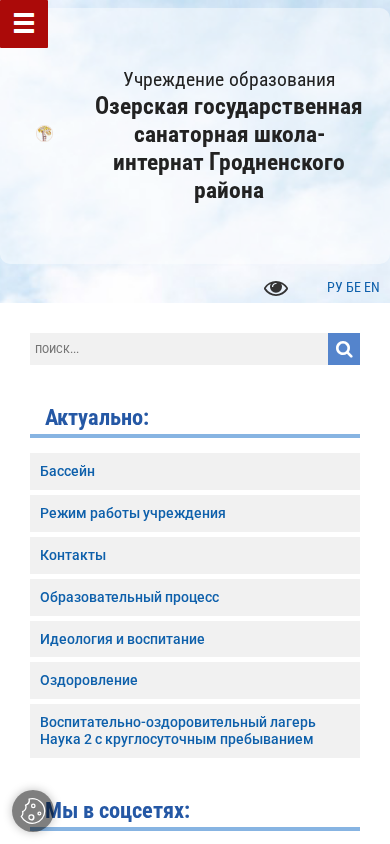390x844 pixels.
Task: Switch language to РУ
Action: [335, 287]
